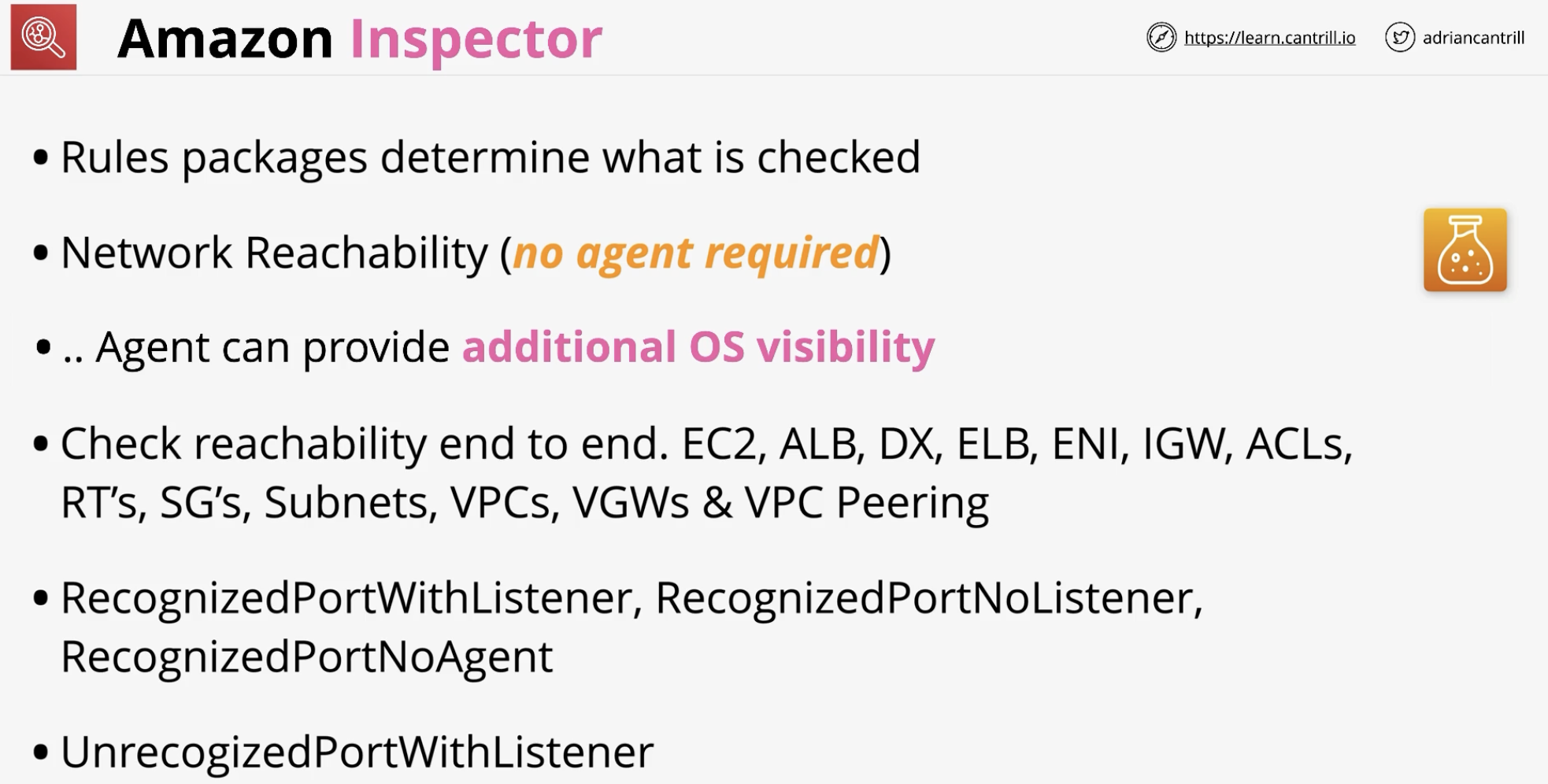
Task: Click the adriancantrill Twitter handle
Action: click(1473, 38)
